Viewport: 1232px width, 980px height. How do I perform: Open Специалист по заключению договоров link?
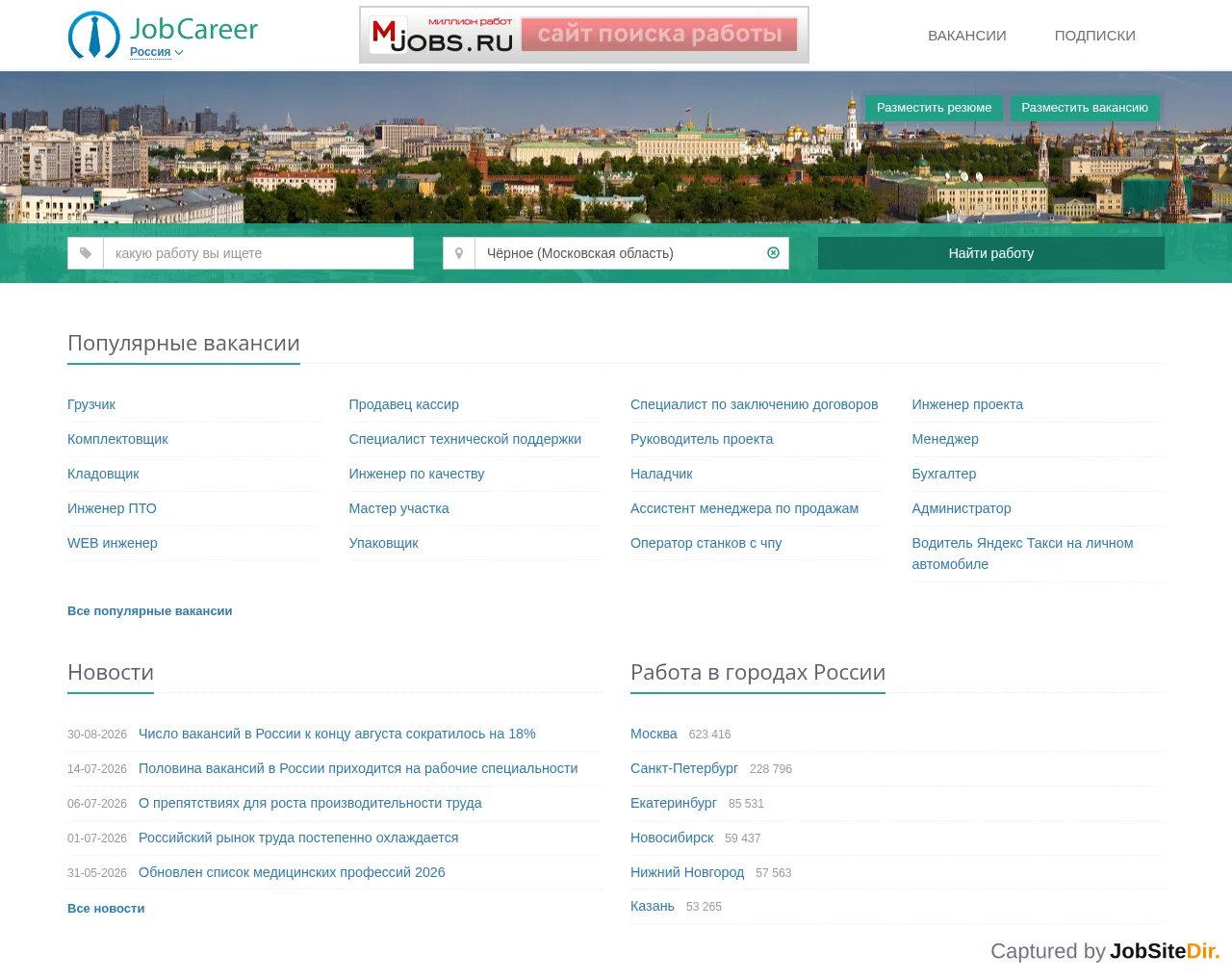(755, 404)
